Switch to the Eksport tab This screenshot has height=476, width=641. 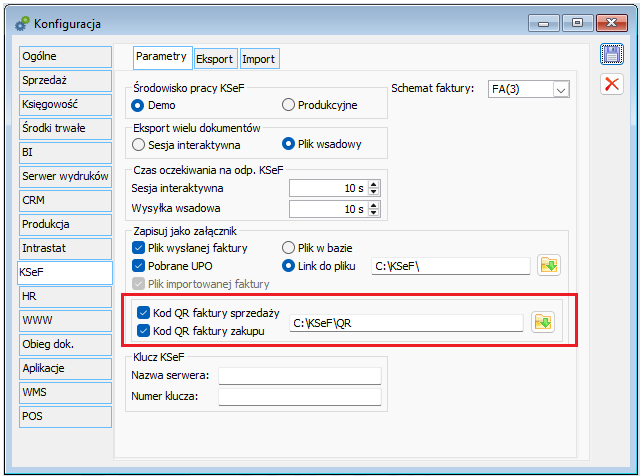(x=214, y=59)
